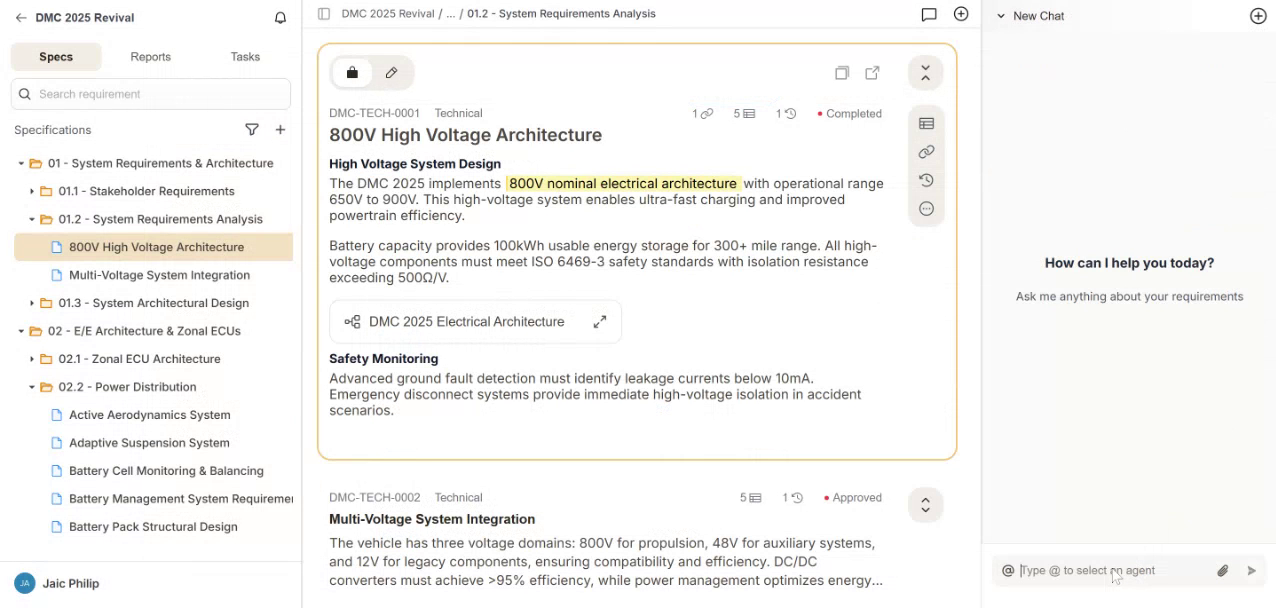Open requirement in external view icon

click(x=872, y=73)
